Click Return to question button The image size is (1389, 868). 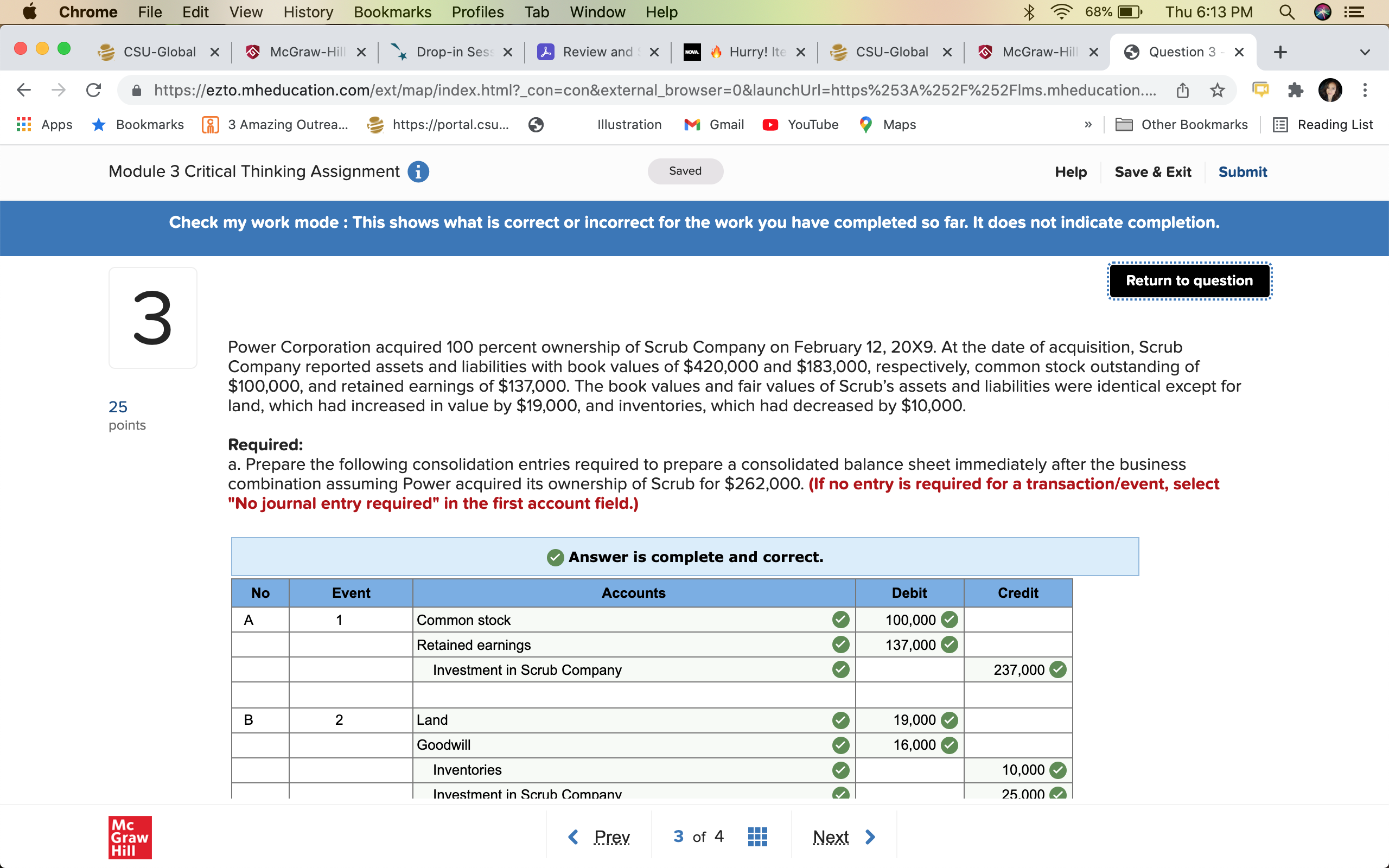tap(1189, 280)
